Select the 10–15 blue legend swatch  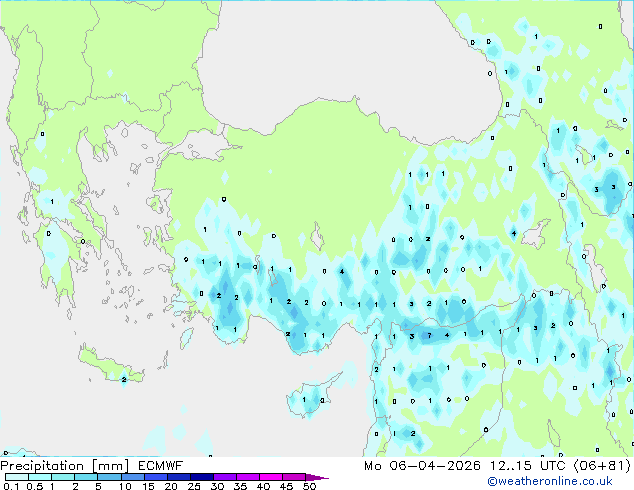tap(133, 477)
